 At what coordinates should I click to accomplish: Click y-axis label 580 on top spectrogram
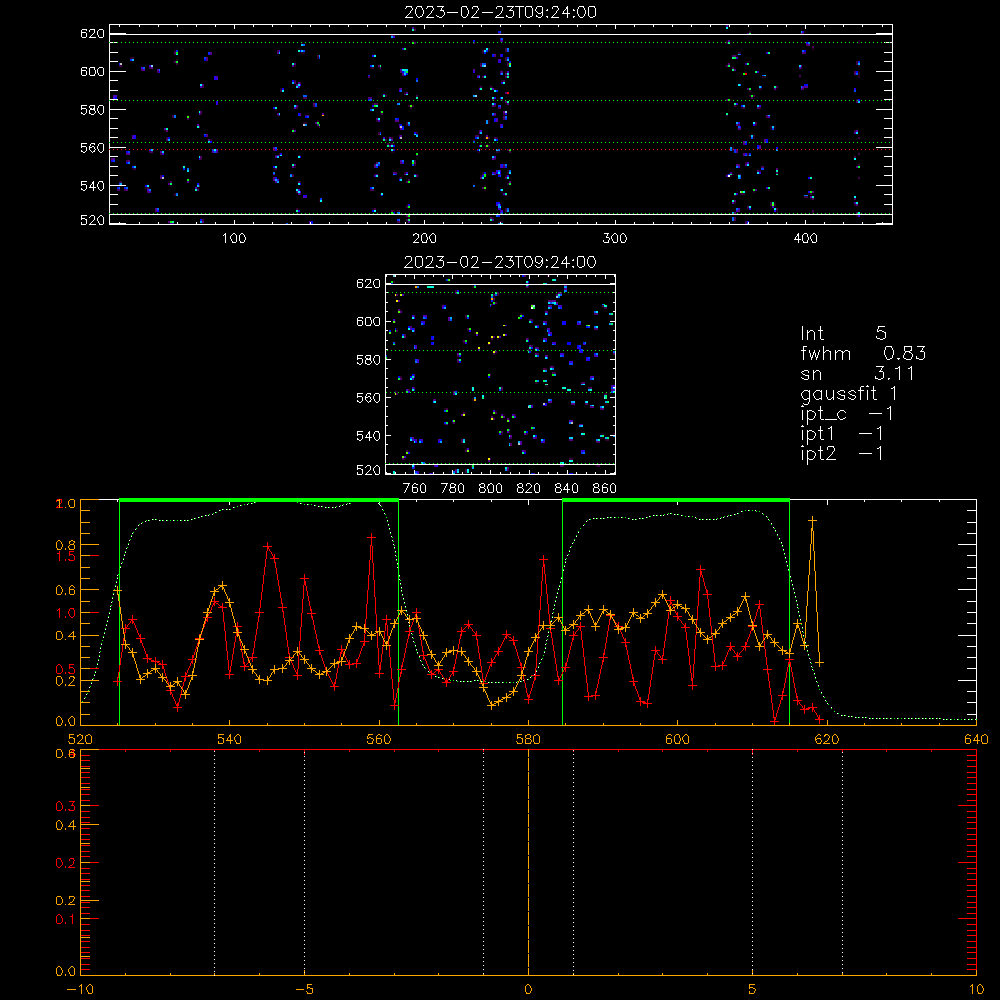click(x=92, y=110)
